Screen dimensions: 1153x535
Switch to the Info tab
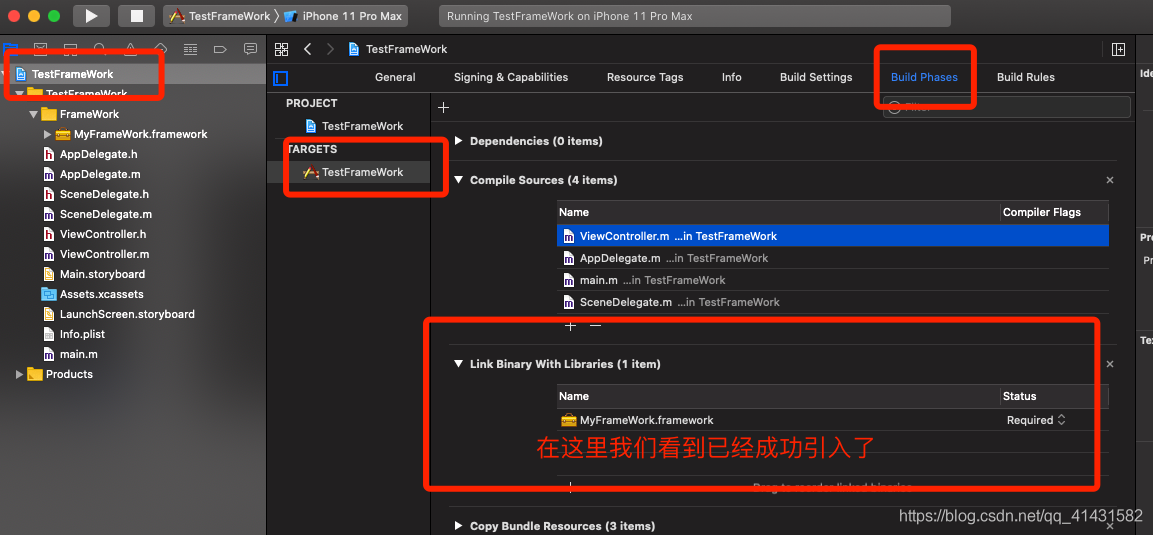click(732, 77)
